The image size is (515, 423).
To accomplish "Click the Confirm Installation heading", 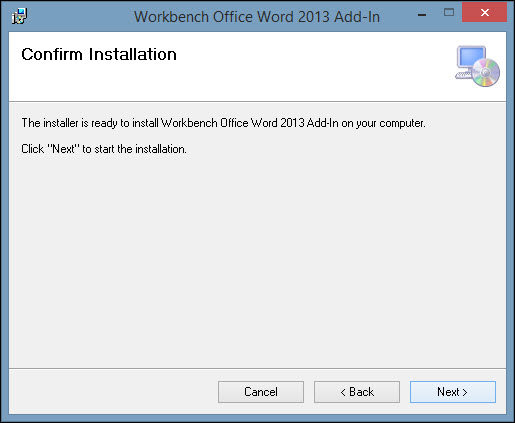I will (x=99, y=54).
